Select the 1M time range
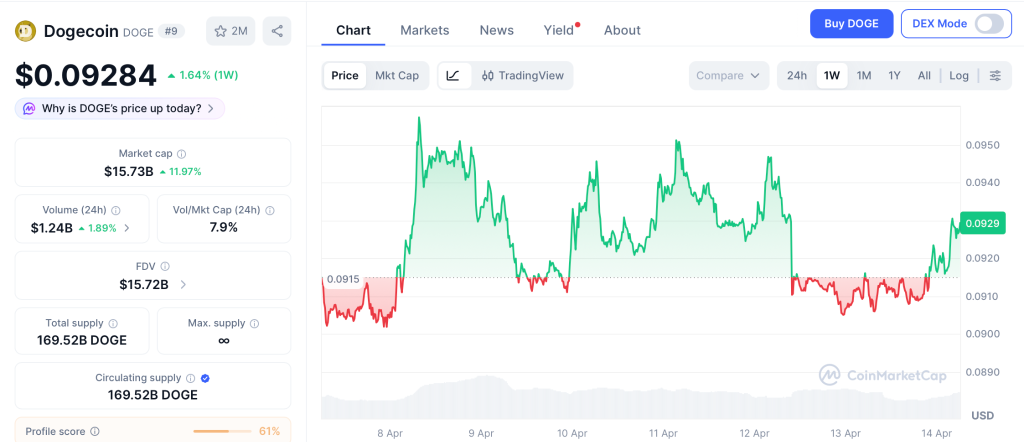 click(864, 75)
